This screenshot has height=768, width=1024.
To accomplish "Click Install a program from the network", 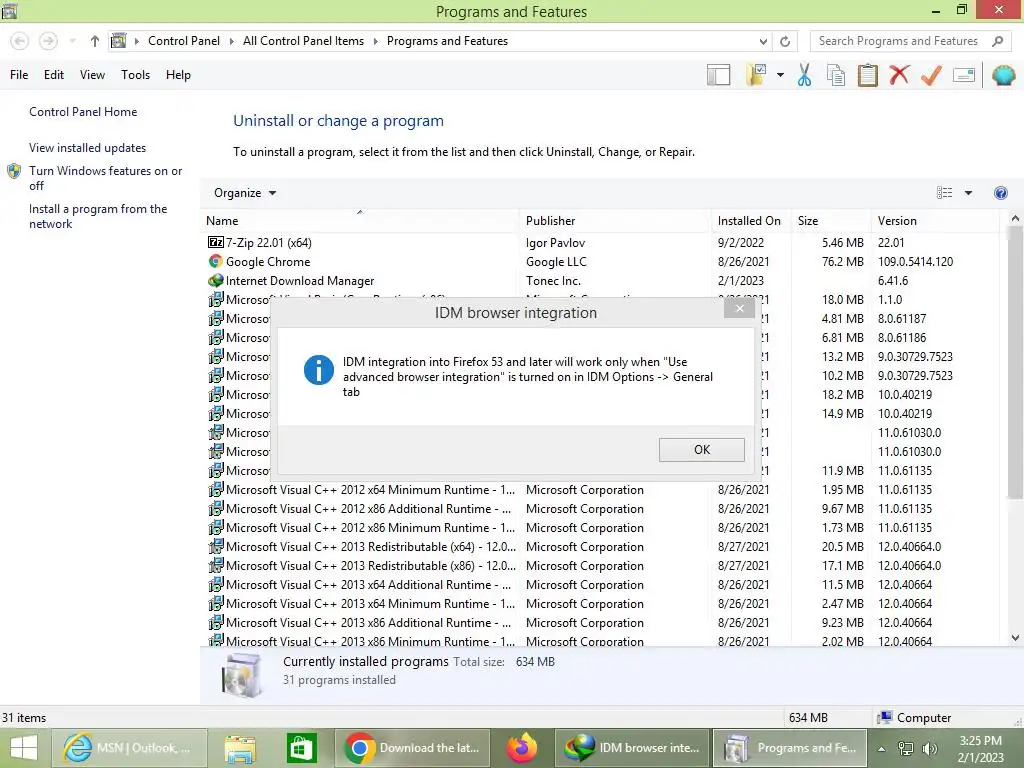I will [x=98, y=216].
